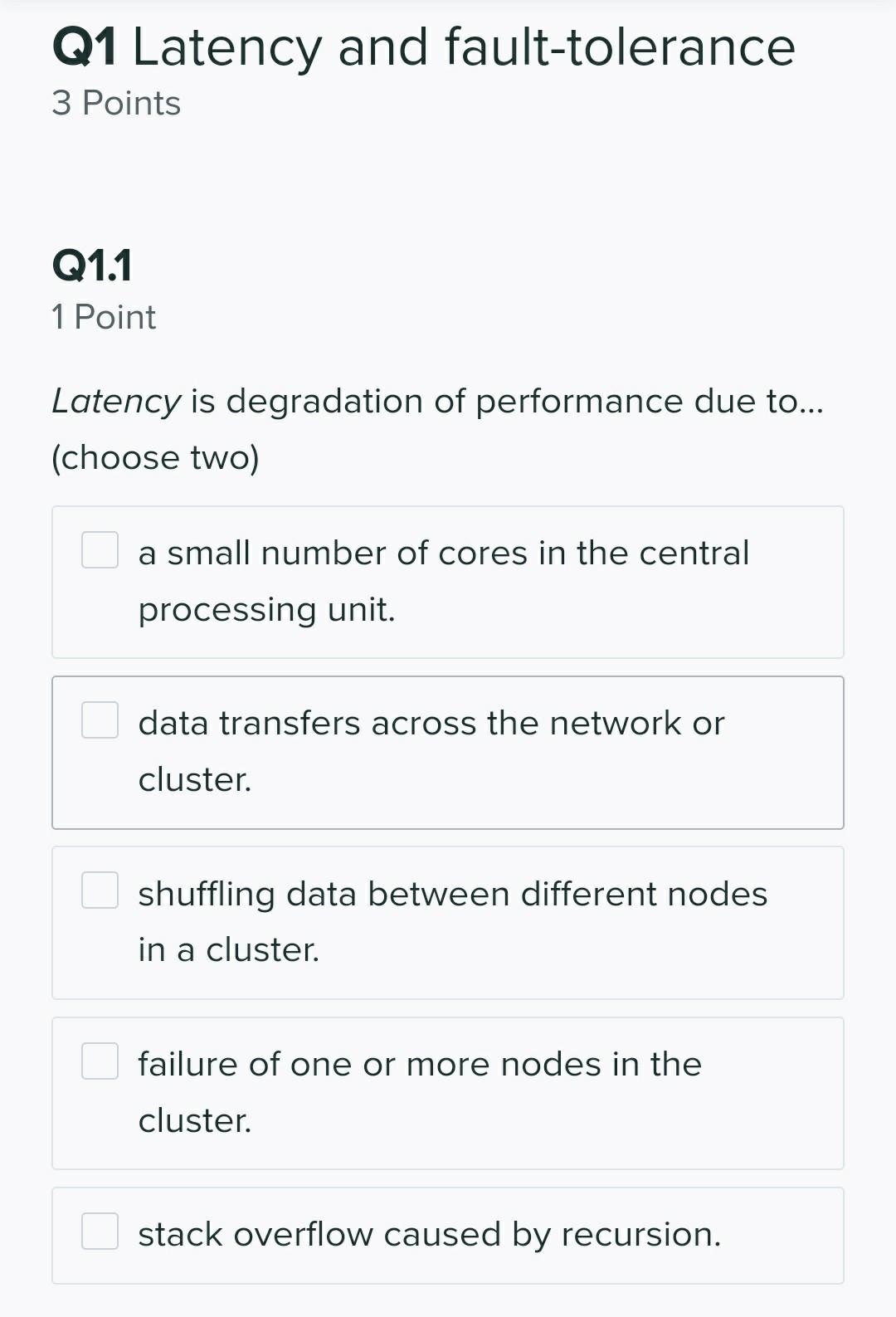Click the 'failure of one or more nodes' card
This screenshot has height=1317, width=896.
click(448, 1092)
